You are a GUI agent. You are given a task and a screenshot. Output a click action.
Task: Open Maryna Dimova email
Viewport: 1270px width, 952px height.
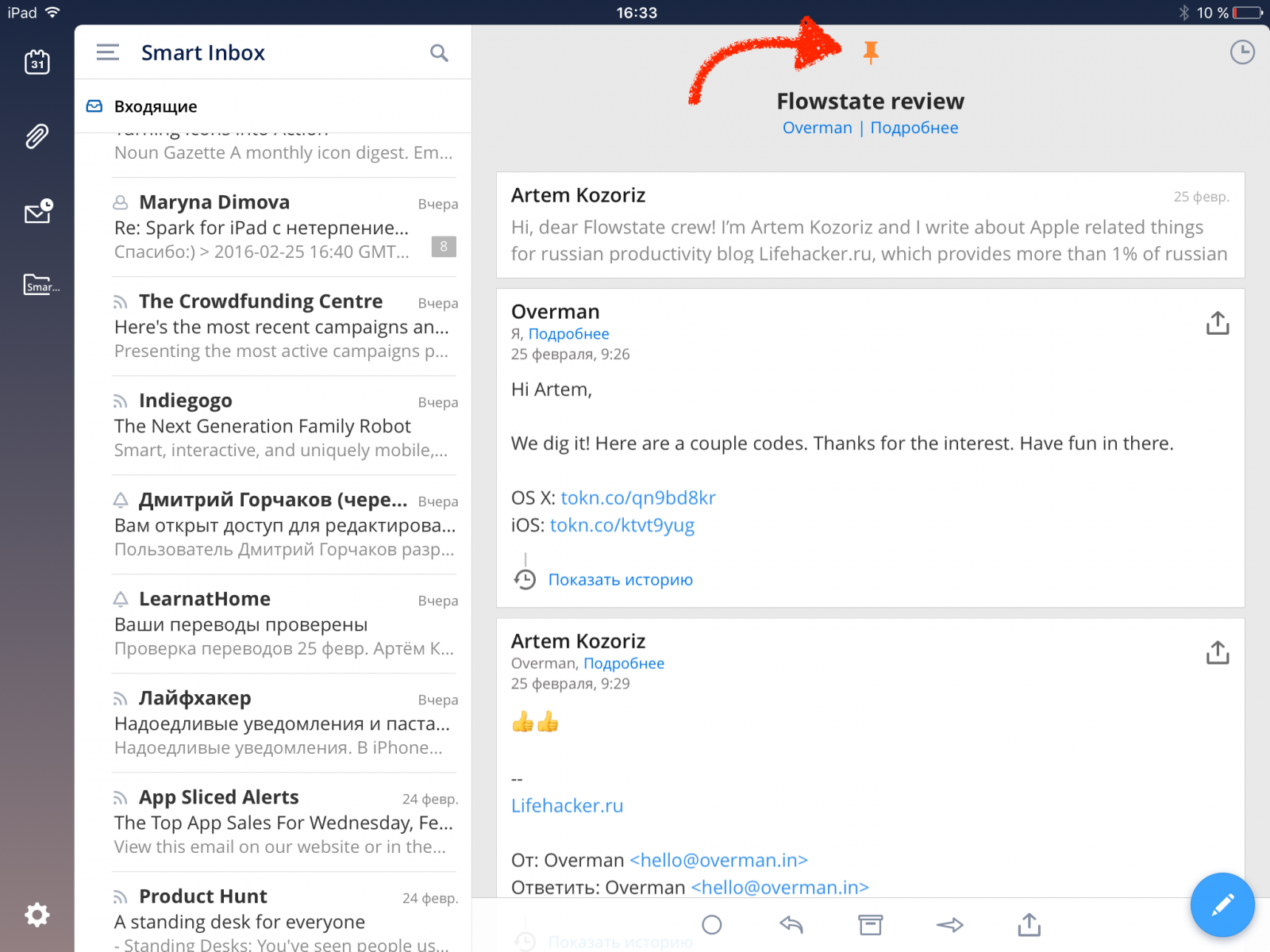[273, 227]
